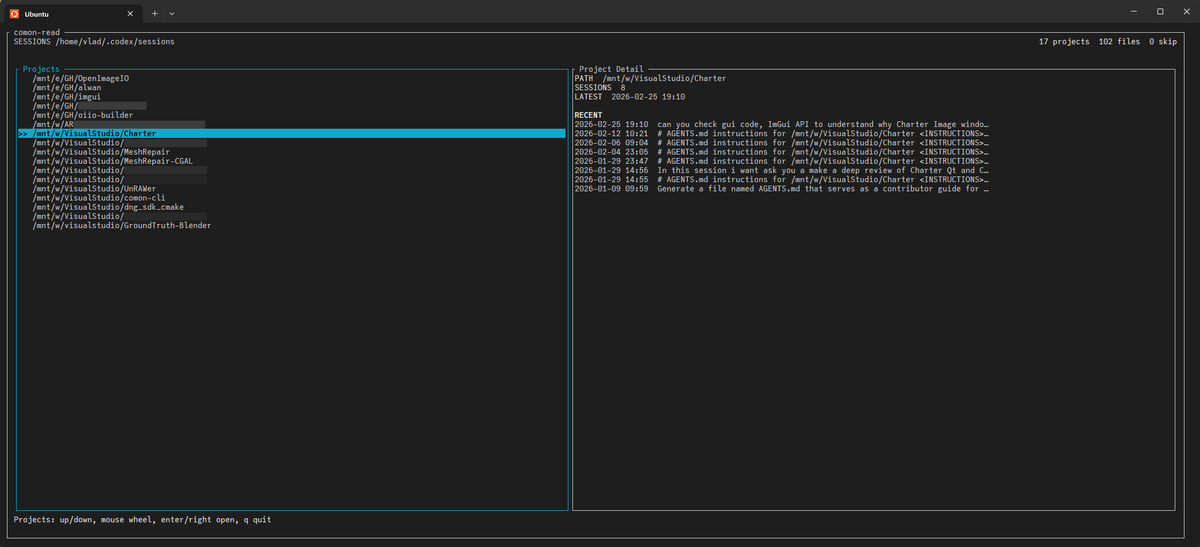
Task: Select project /mnt/e/GH/imgui
Action: [x=67, y=96]
